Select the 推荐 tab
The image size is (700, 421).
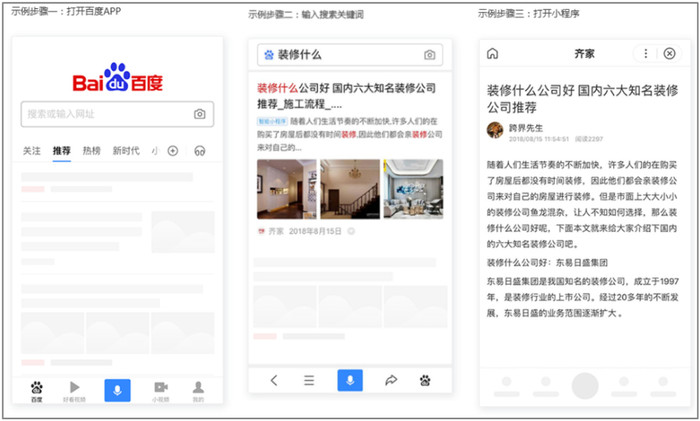(x=62, y=151)
